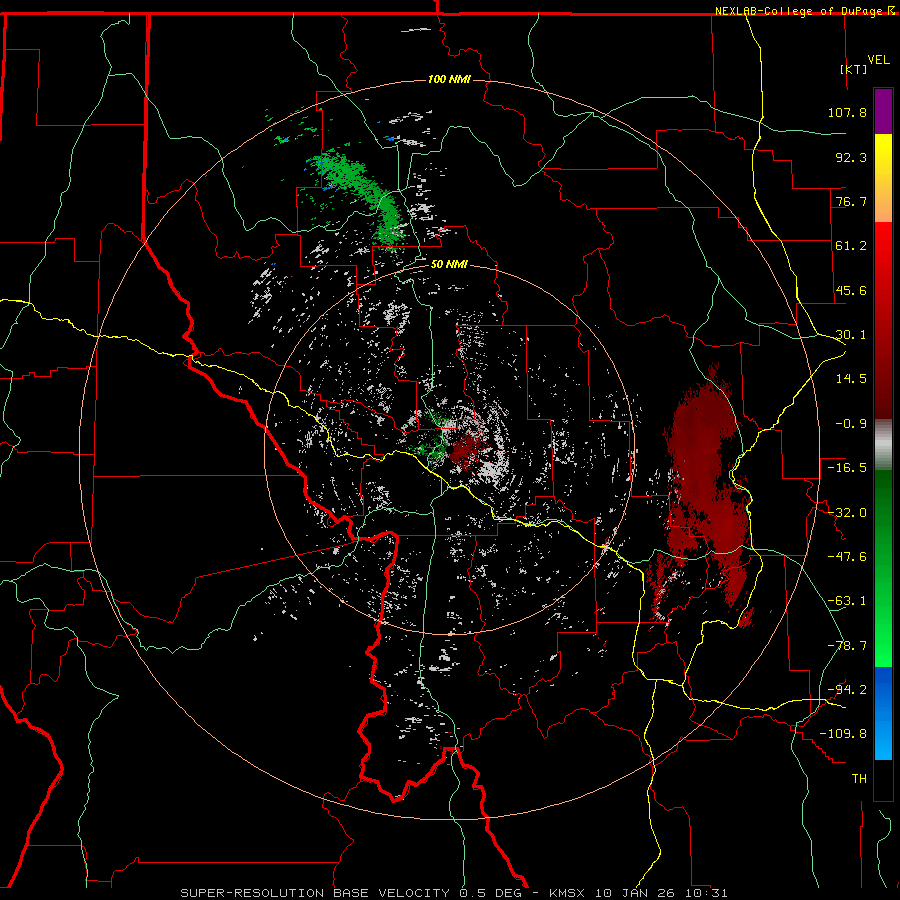900x900 pixels.
Task: Click the 10:31 timestamp in the caption
Action: pyautogui.click(x=708, y=893)
